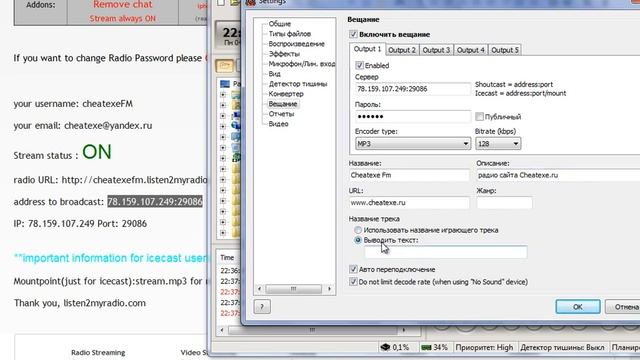
Task: Confirm settings with the OK button
Action: (x=578, y=307)
